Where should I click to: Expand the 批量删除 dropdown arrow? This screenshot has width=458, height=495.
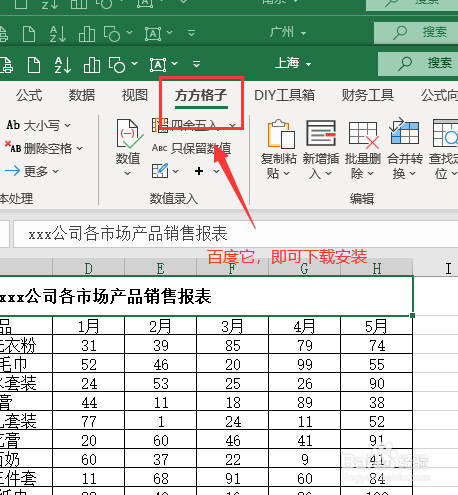[x=370, y=173]
